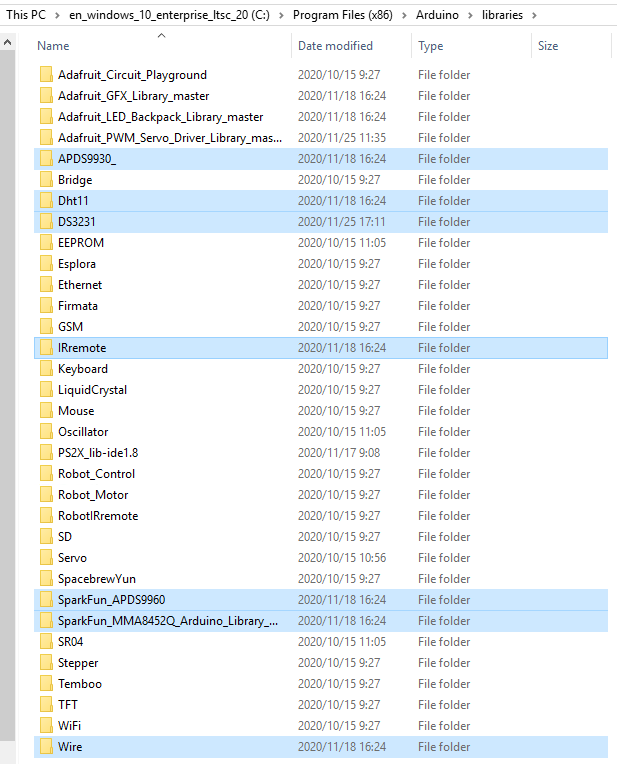
Task: Go to Program Files (x86) breadcrumb
Action: [343, 15]
